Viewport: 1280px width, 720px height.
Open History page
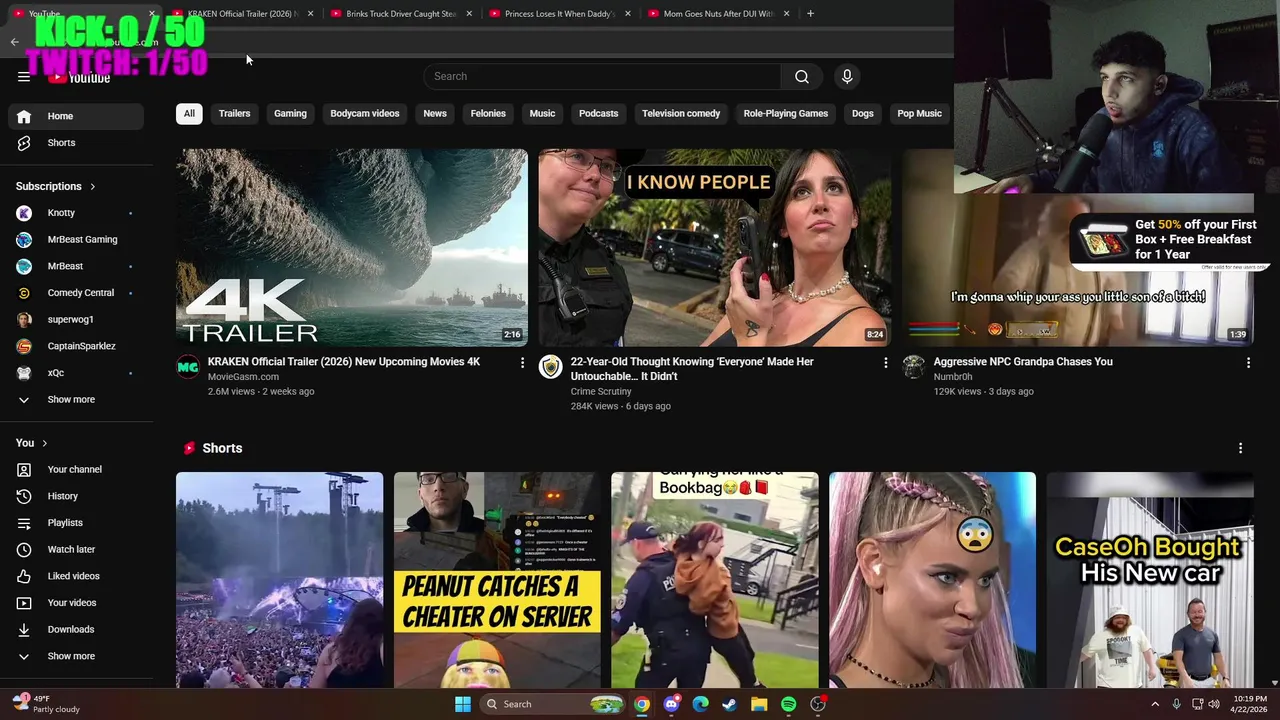pos(76,496)
